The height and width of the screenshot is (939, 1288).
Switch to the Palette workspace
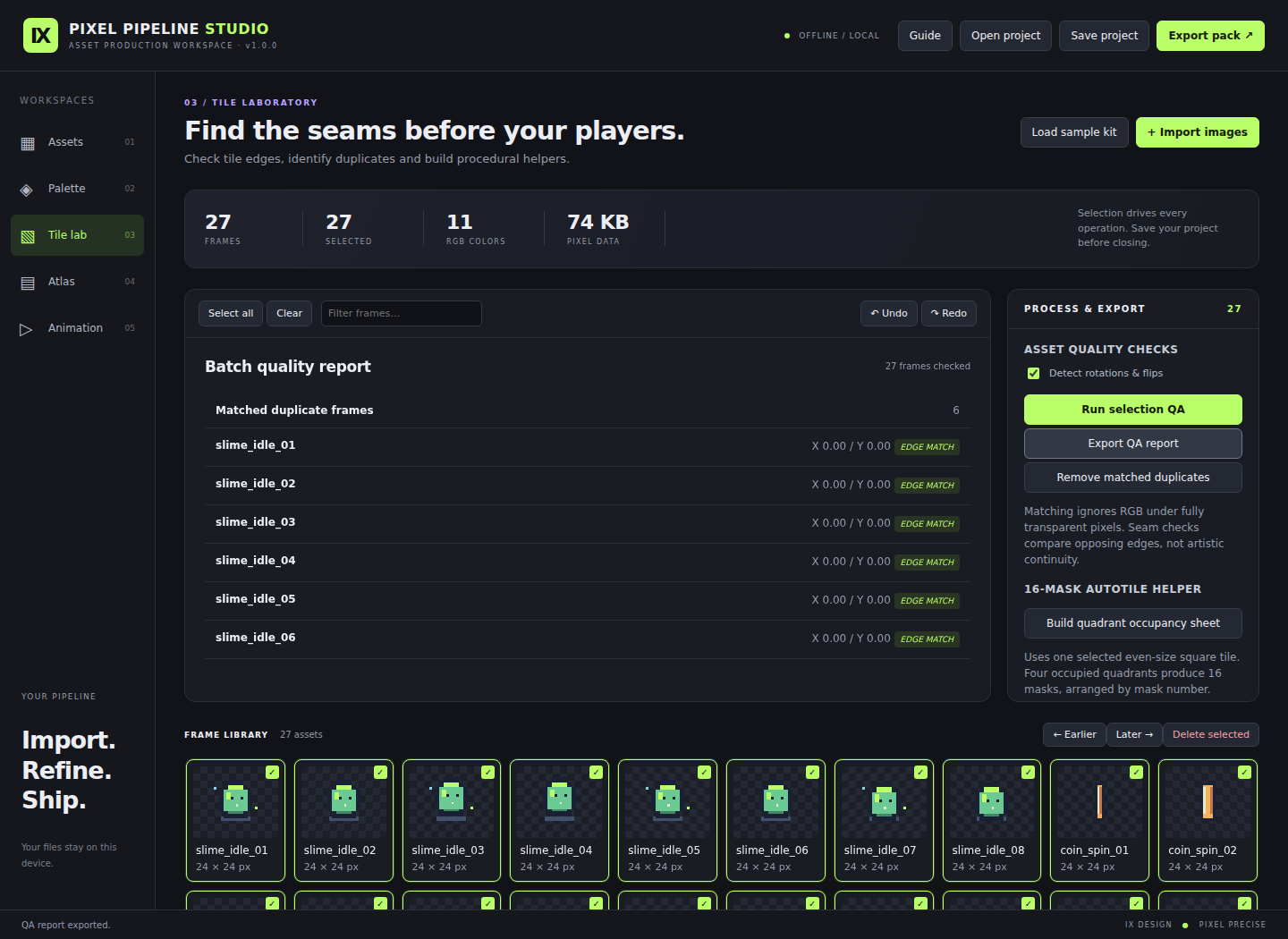77,189
